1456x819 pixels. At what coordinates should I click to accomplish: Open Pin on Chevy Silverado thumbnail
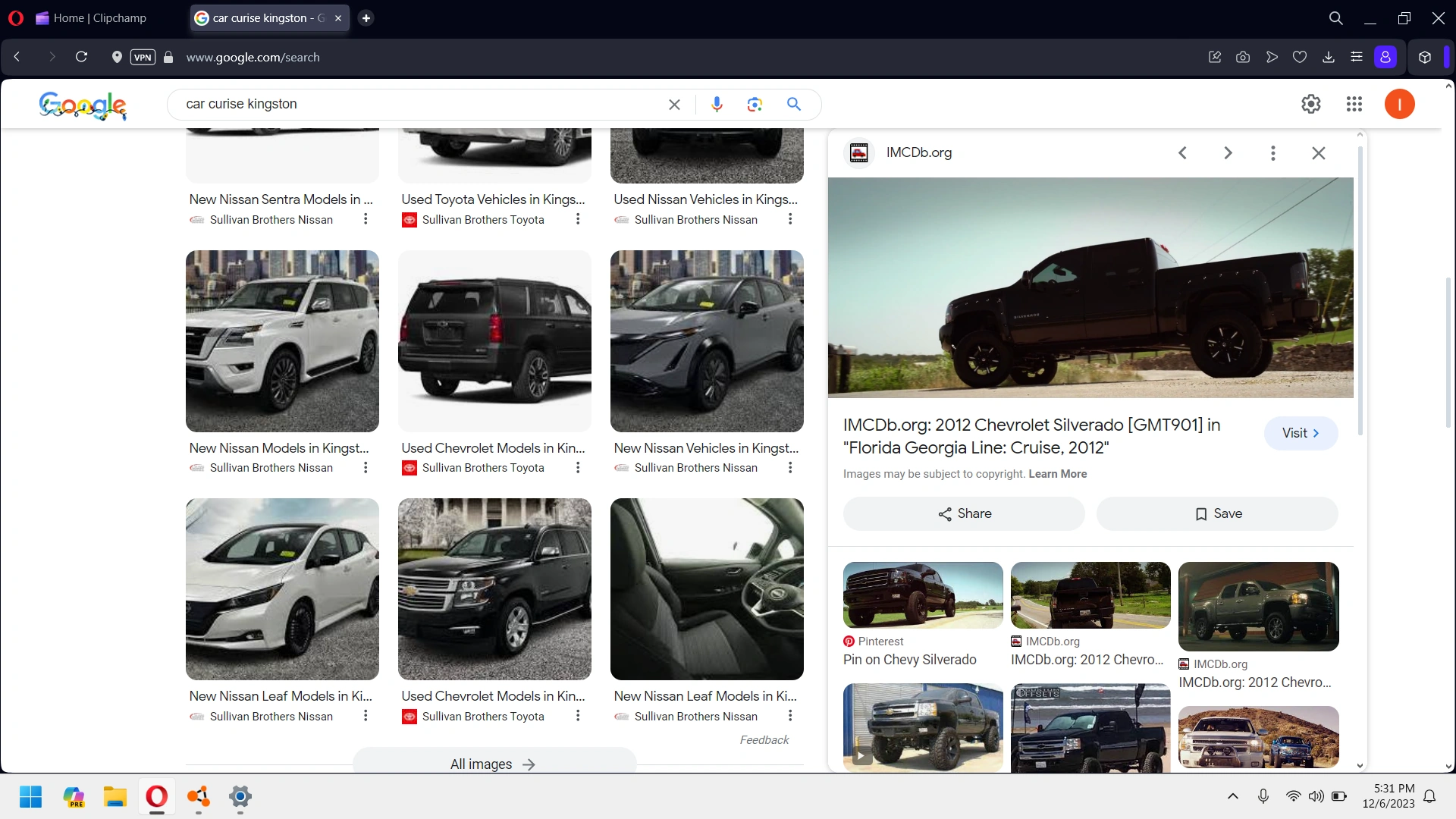[x=923, y=595]
